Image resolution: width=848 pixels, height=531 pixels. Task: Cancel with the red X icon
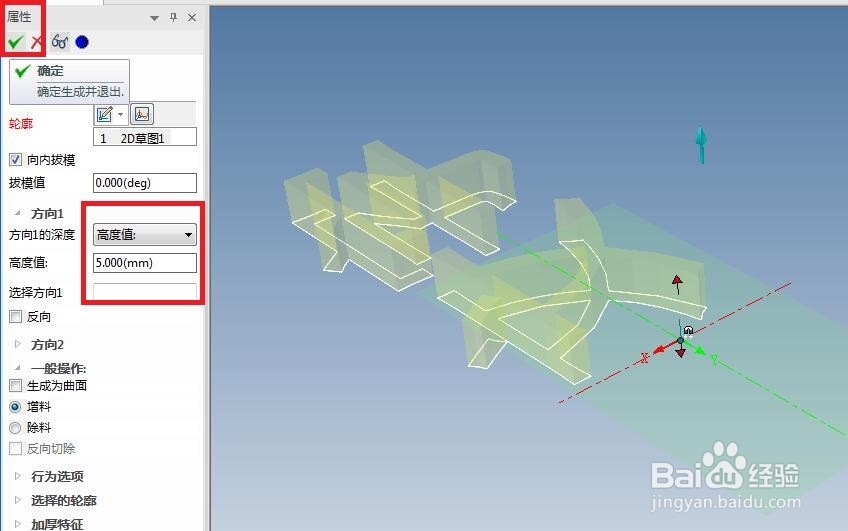point(36,42)
